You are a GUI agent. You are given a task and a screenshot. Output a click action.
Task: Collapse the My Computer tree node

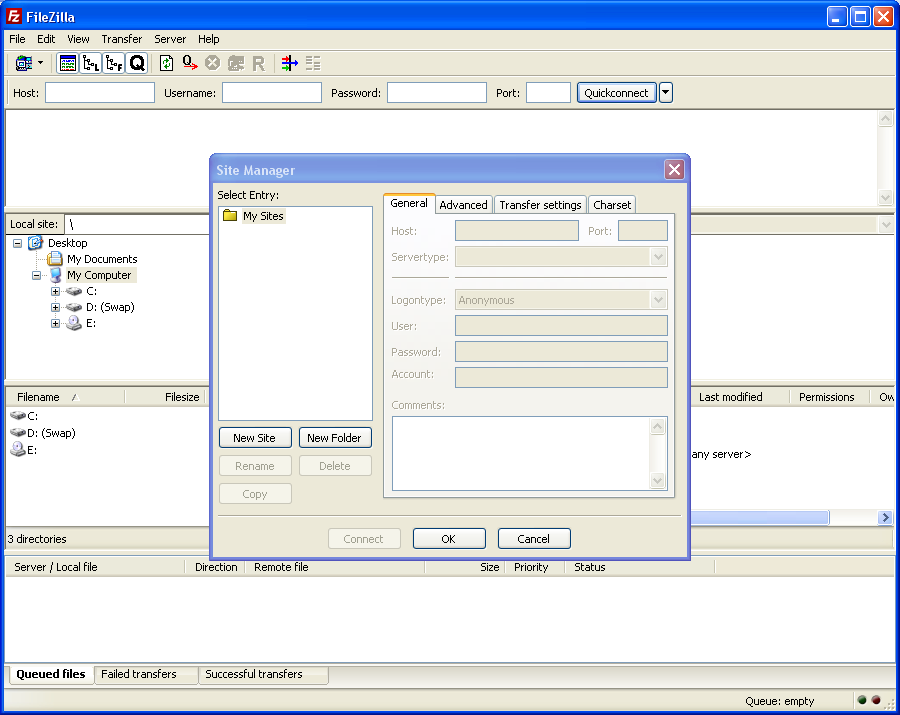(x=36, y=275)
